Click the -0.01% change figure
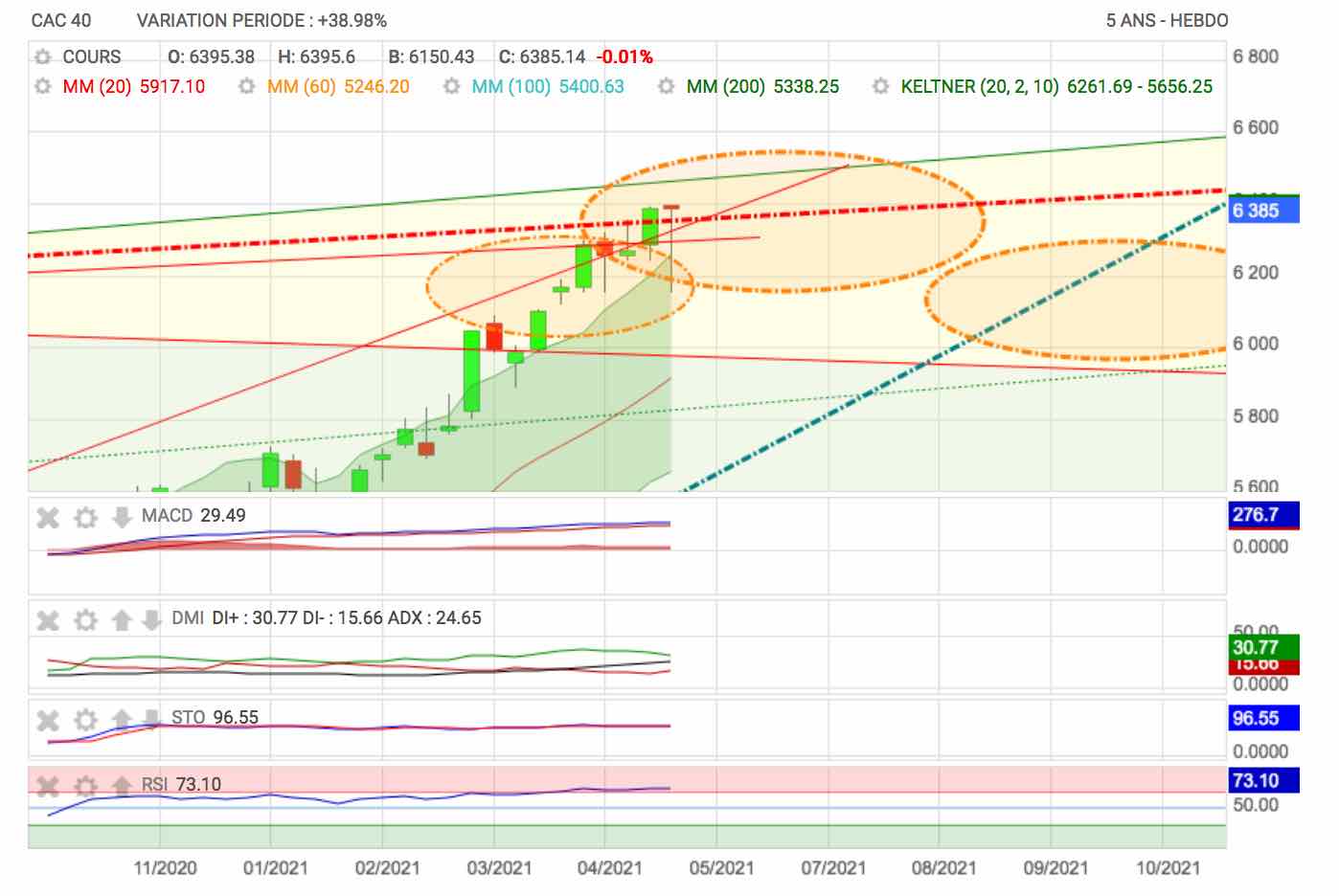Screen dimensions: 1339x896 (x=624, y=57)
